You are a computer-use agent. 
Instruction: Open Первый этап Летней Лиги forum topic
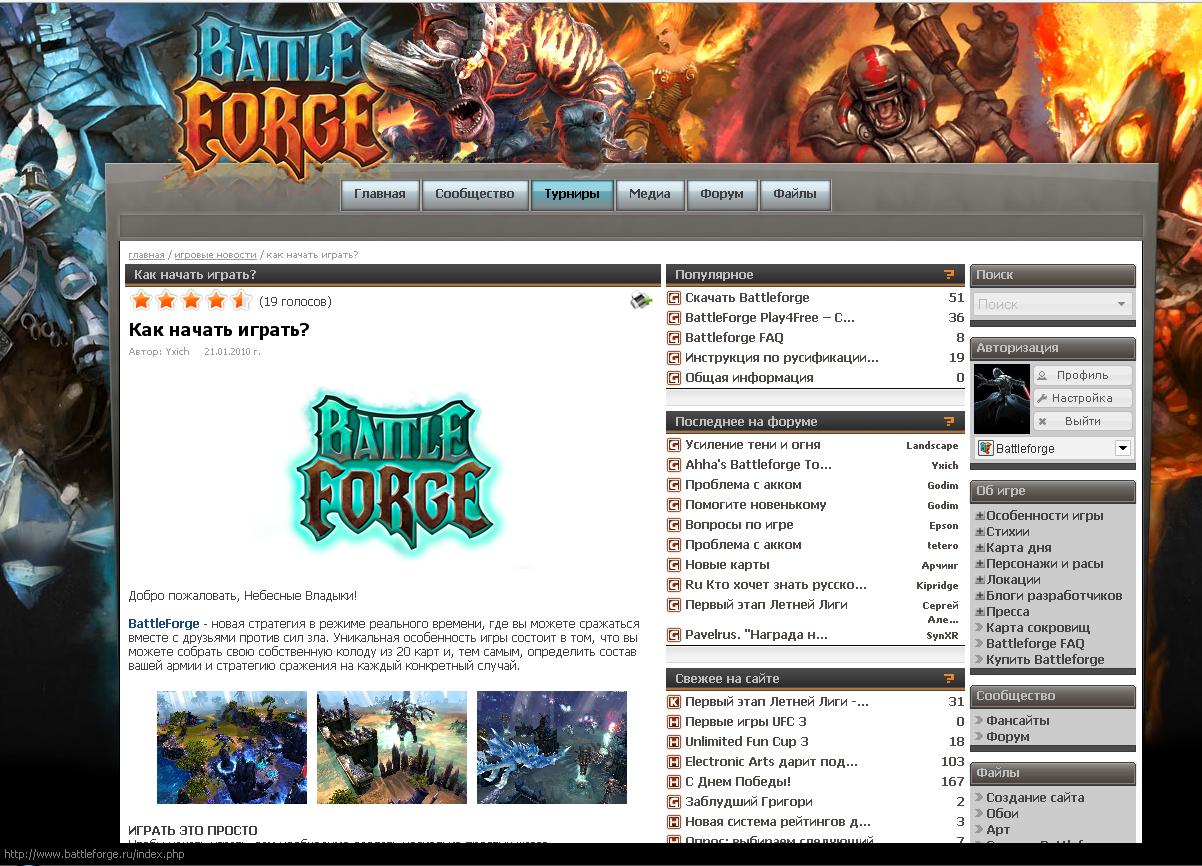pos(766,605)
